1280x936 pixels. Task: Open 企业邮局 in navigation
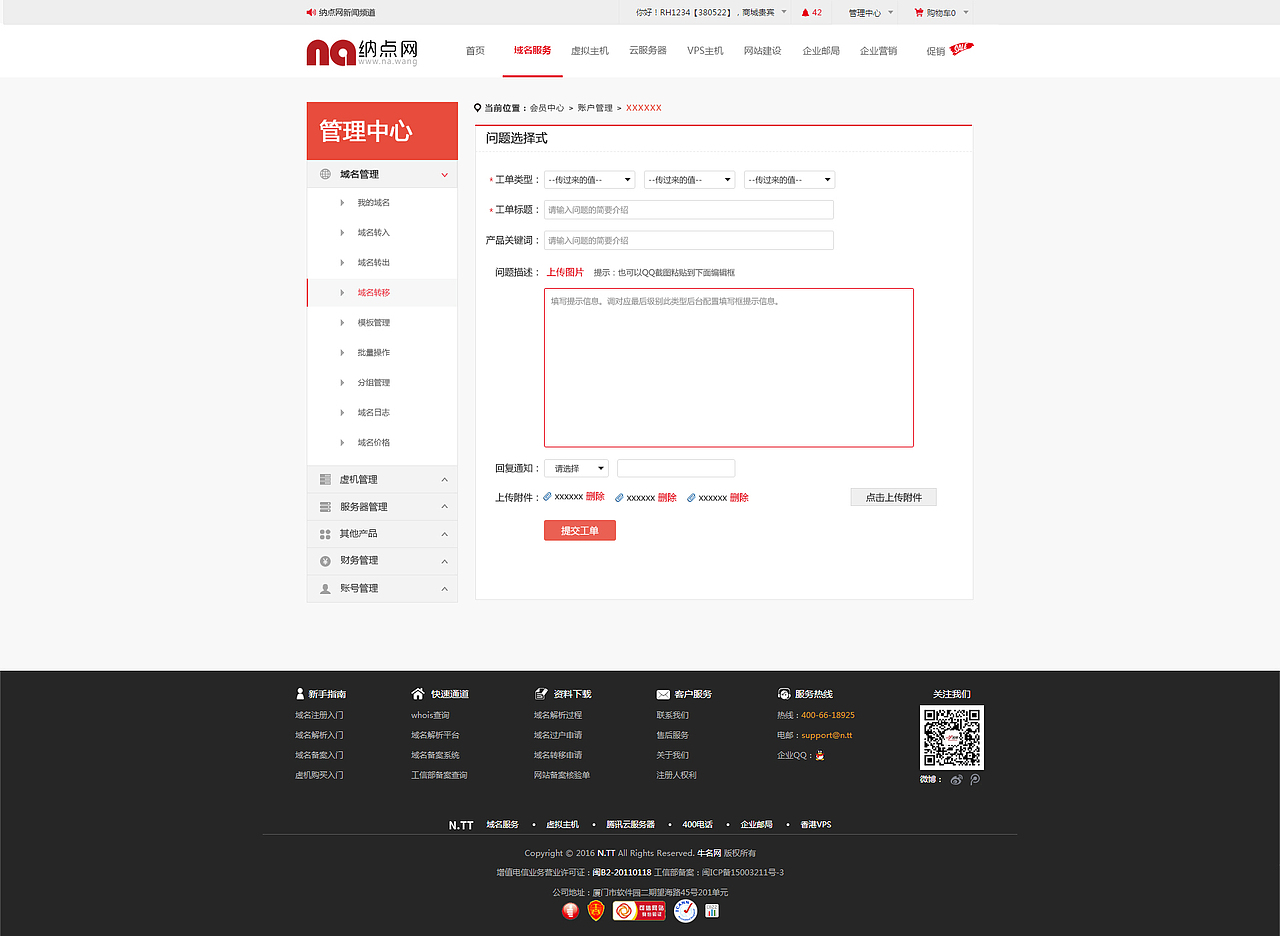click(821, 51)
